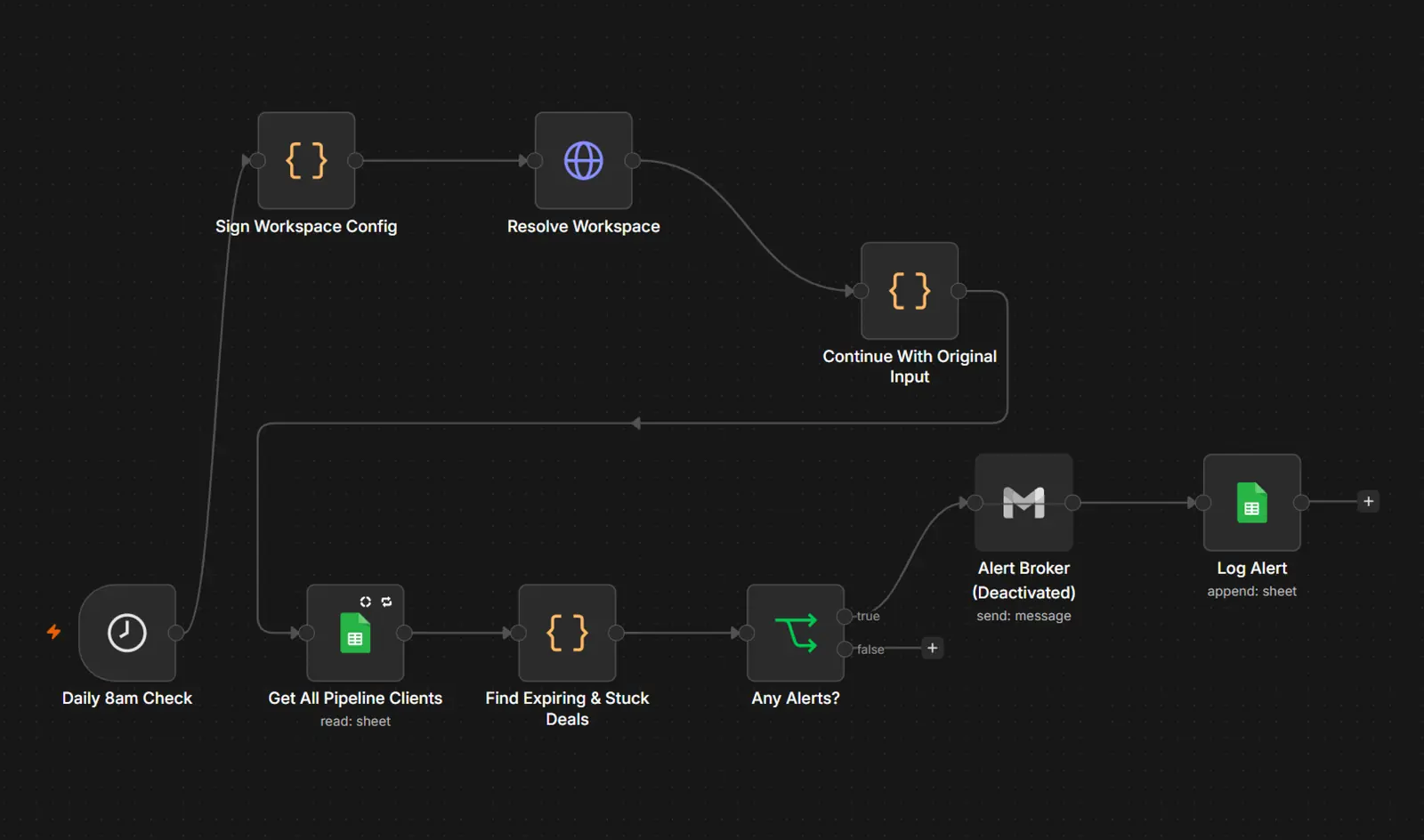Click the 'send: message' subtitle

pyautogui.click(x=1023, y=616)
